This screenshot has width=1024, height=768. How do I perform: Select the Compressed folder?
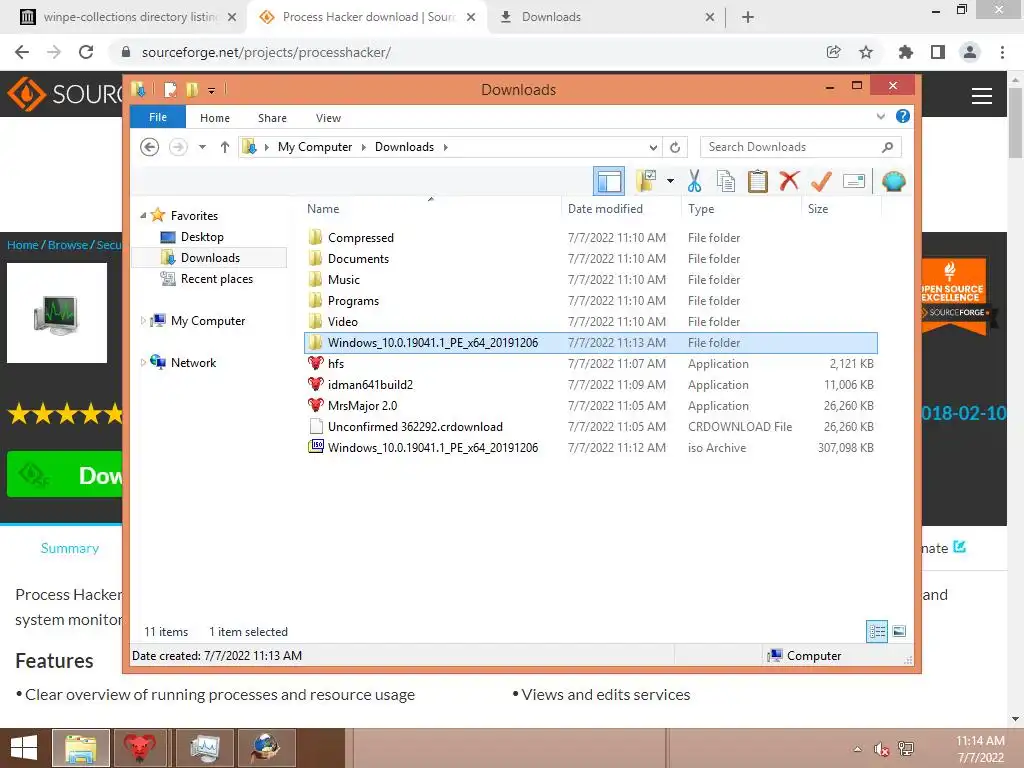[x=591, y=238]
